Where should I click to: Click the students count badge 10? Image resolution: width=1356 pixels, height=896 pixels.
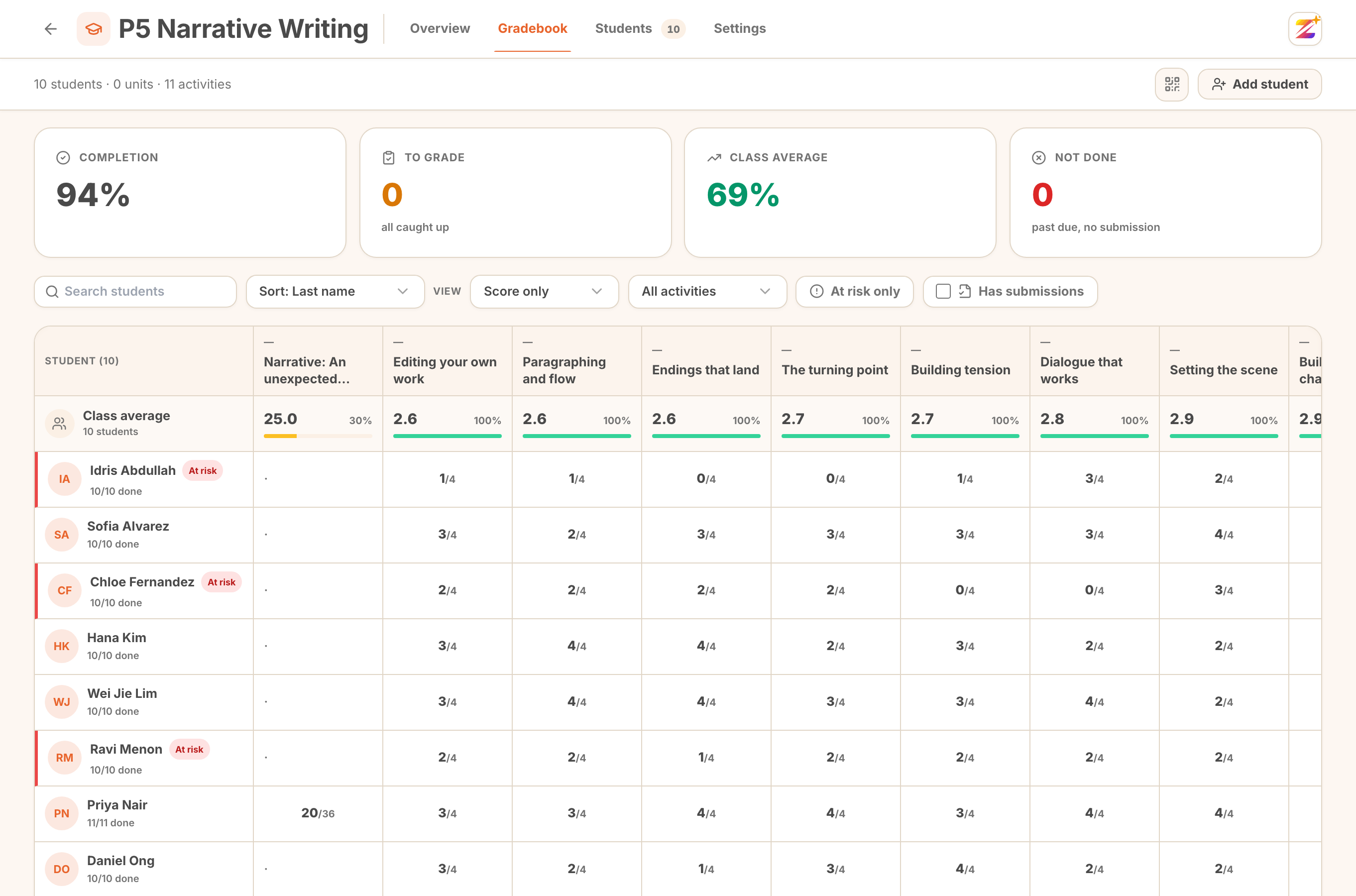[673, 28]
